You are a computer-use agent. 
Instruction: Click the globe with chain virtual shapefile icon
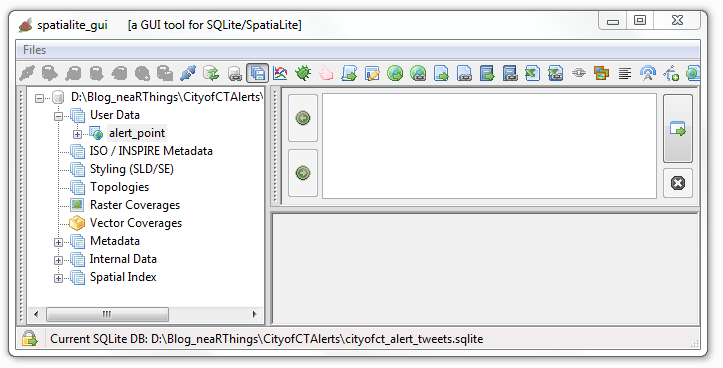418,73
